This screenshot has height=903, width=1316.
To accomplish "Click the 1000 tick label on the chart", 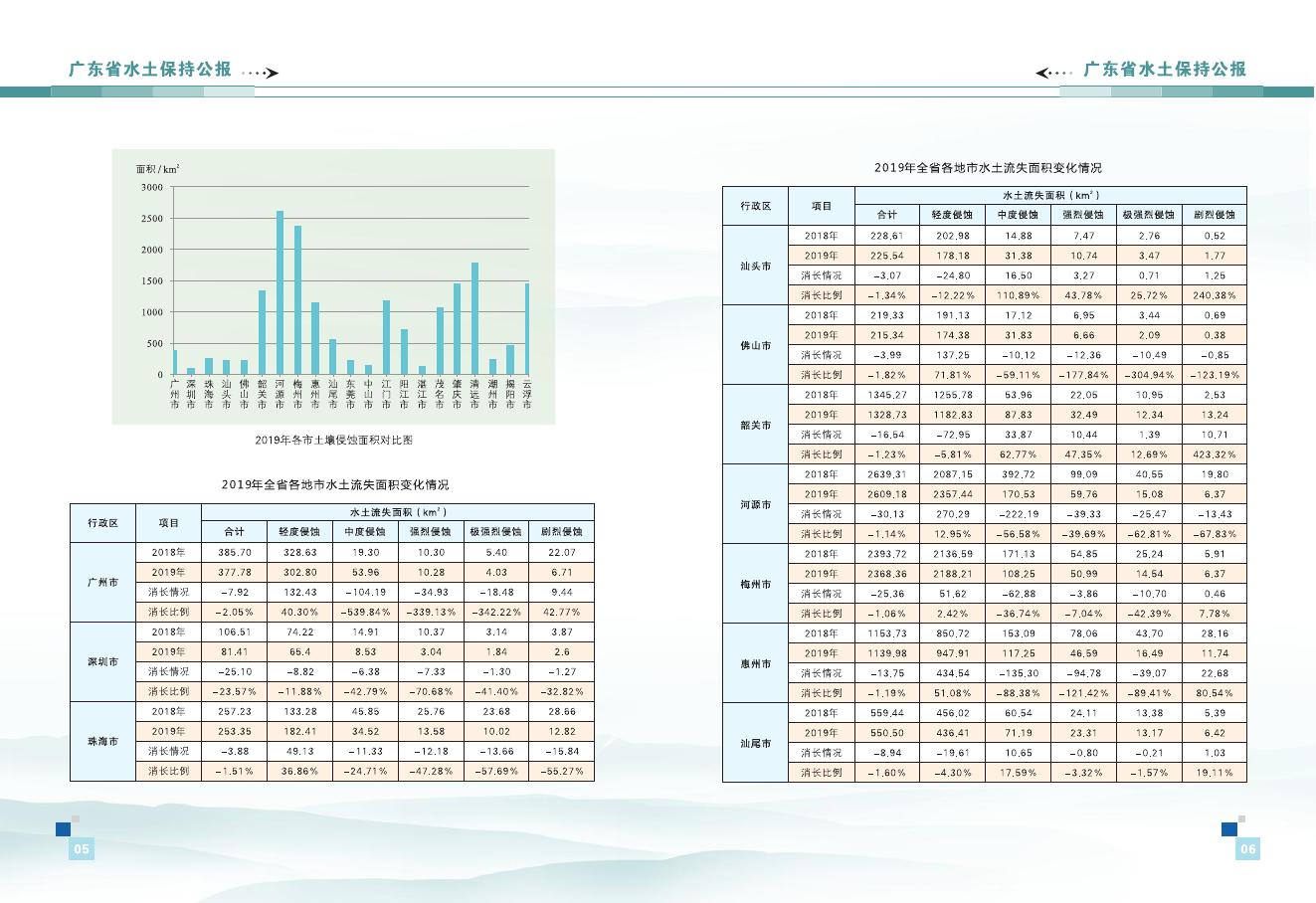I will point(151,312).
